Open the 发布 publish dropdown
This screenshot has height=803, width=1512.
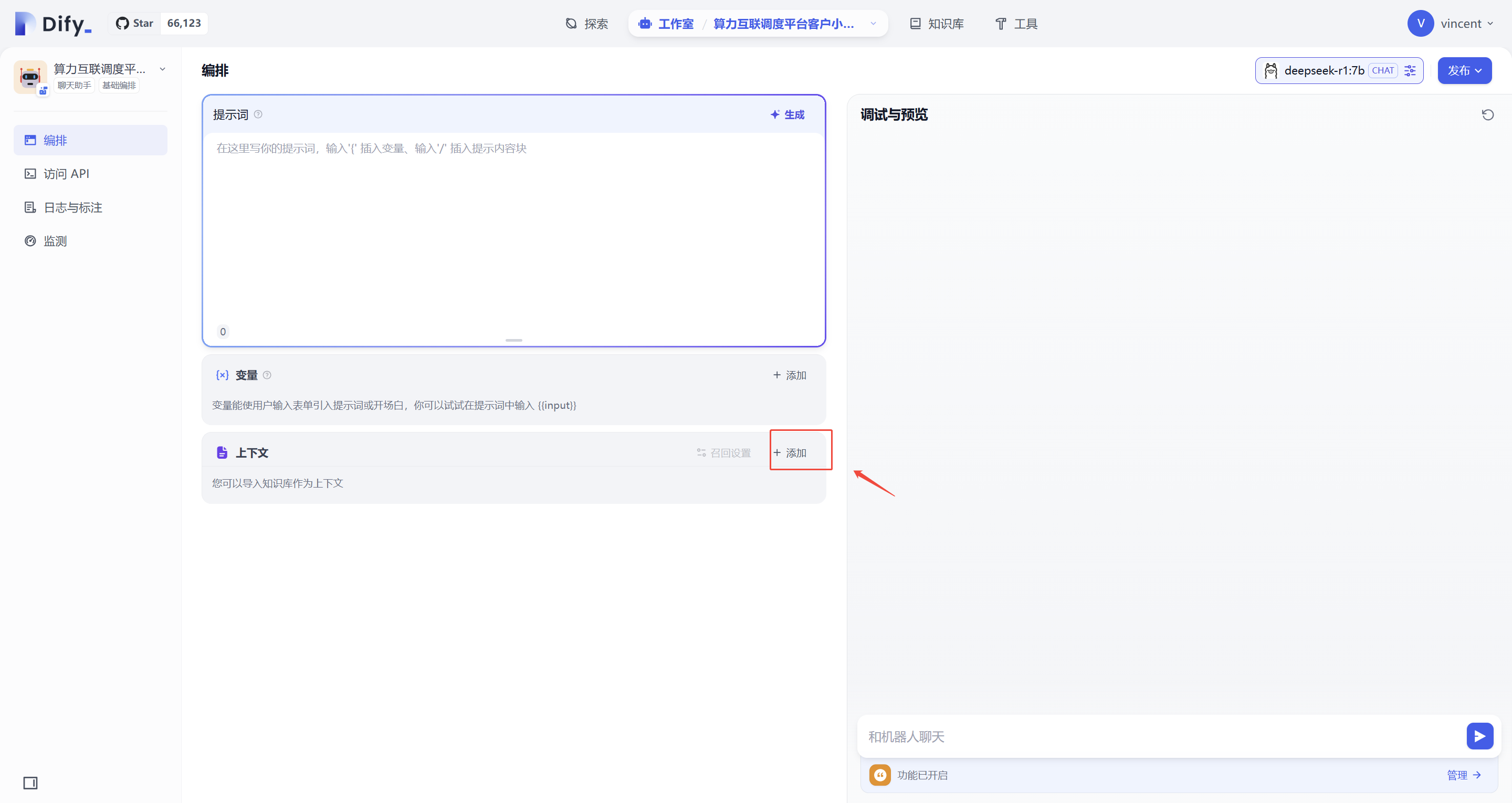click(1464, 70)
